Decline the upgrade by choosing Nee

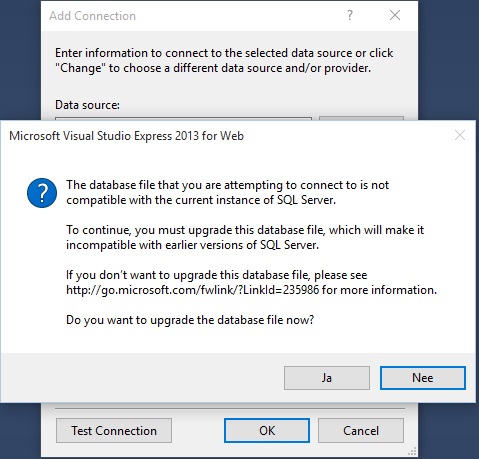[x=423, y=378]
